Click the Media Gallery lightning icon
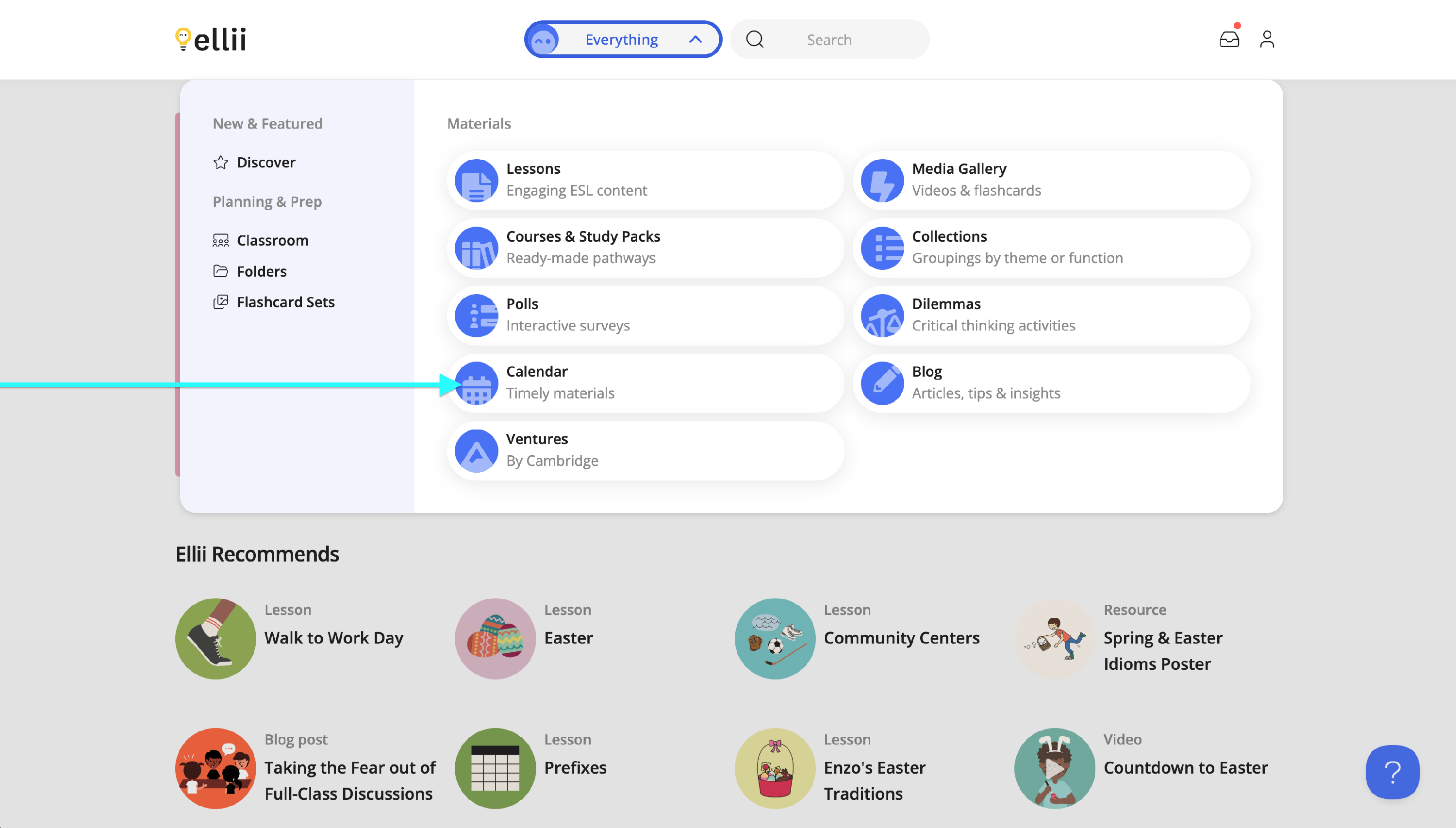The height and width of the screenshot is (828, 1456). [x=882, y=181]
